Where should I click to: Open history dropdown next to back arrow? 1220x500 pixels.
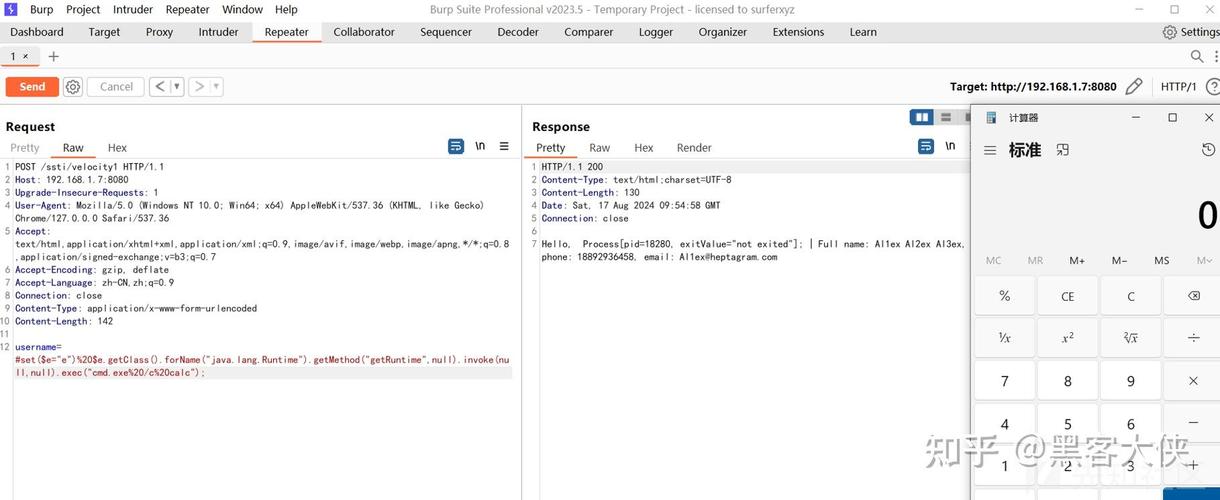[177, 87]
